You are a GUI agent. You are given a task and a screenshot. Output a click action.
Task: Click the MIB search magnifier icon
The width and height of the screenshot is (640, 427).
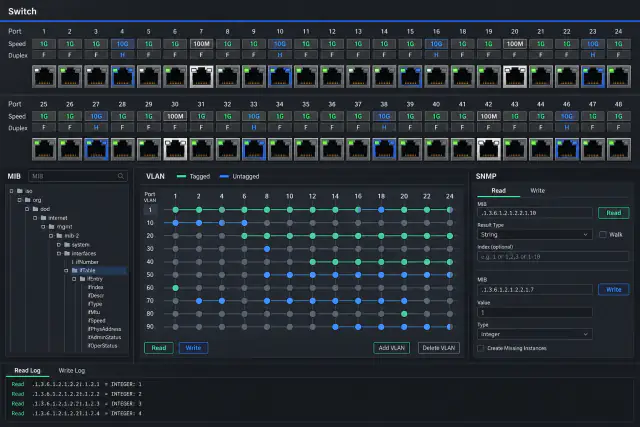(x=121, y=176)
